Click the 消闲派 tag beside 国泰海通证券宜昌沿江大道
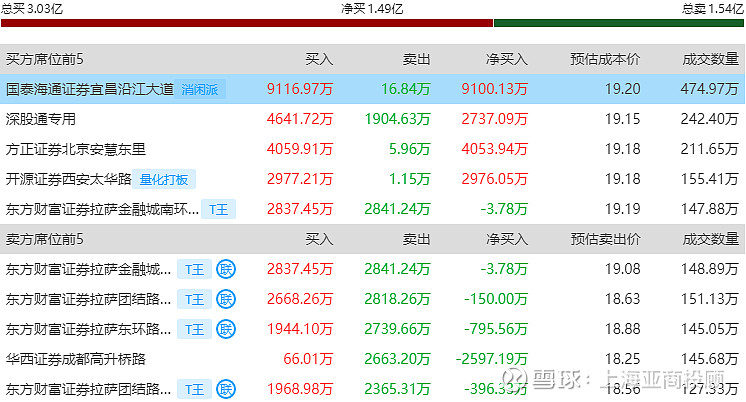Screen dimensions: 746x402 point(200,89)
